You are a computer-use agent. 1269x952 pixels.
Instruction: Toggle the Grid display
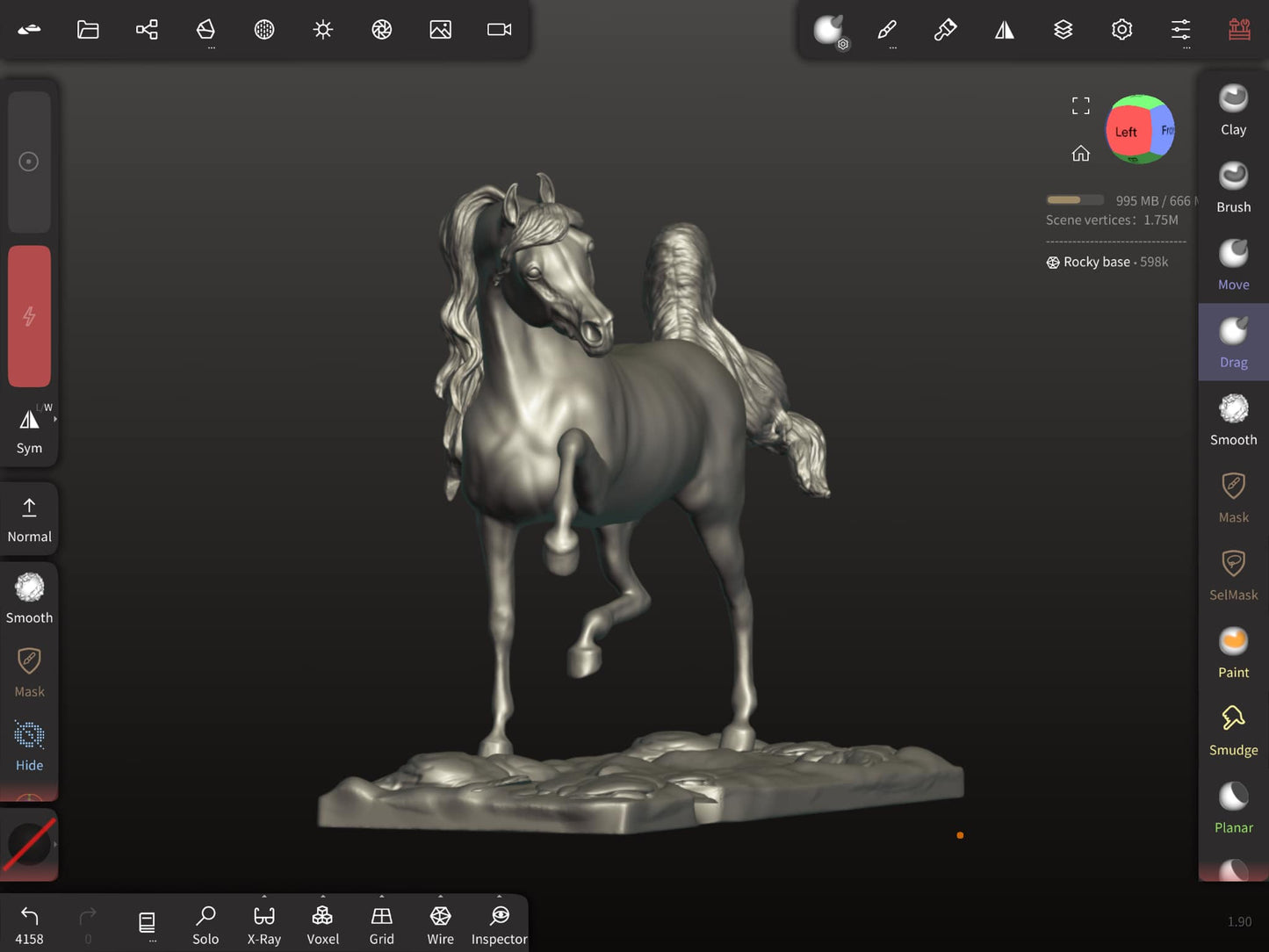(x=381, y=925)
